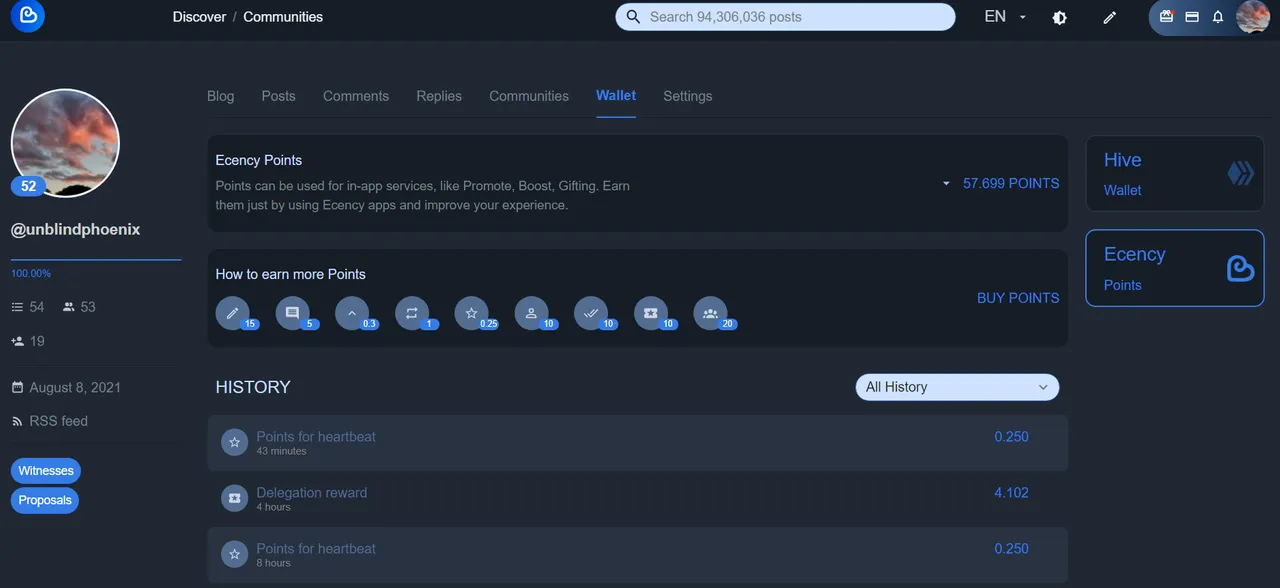The width and height of the screenshot is (1280, 588).
Task: Switch to the Posts tab
Action: pyautogui.click(x=278, y=96)
